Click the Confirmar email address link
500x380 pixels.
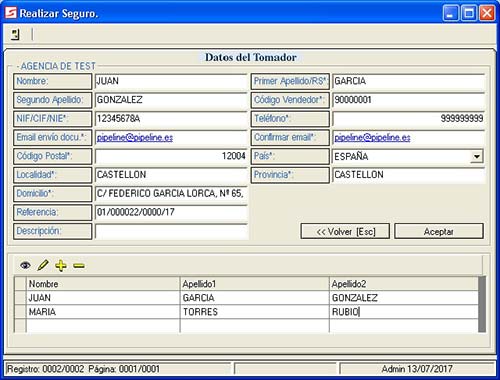point(372,138)
